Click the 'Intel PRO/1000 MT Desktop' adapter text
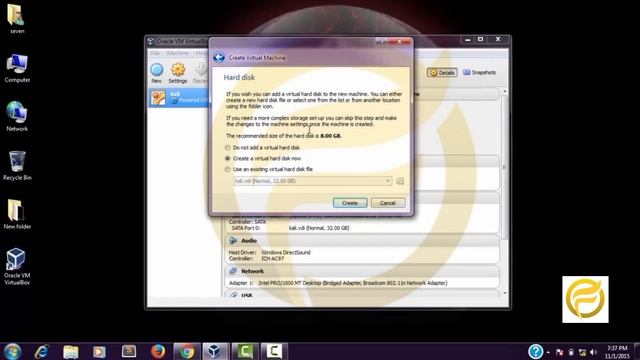 [353, 283]
